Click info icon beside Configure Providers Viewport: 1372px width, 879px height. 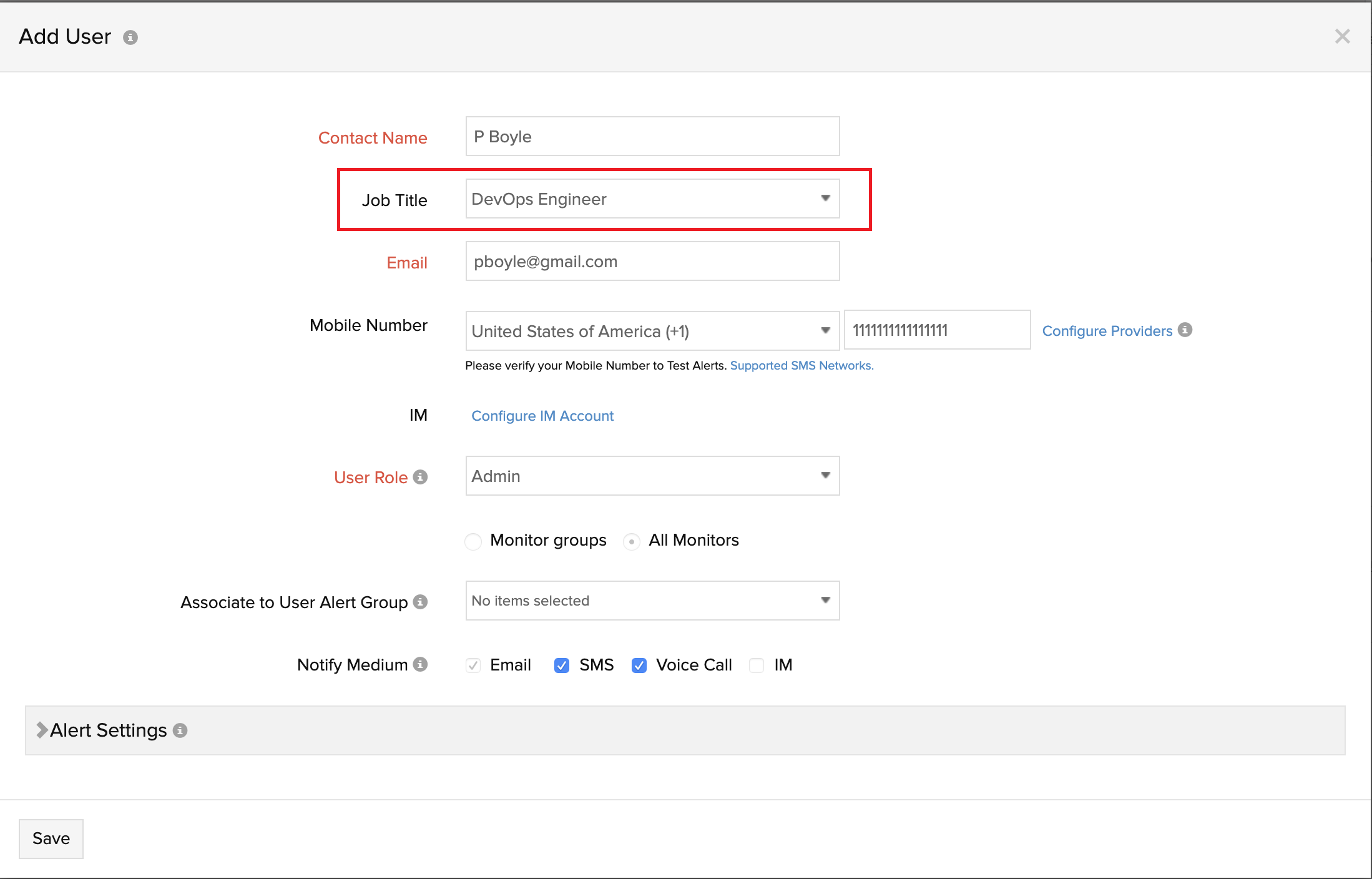click(x=1185, y=330)
